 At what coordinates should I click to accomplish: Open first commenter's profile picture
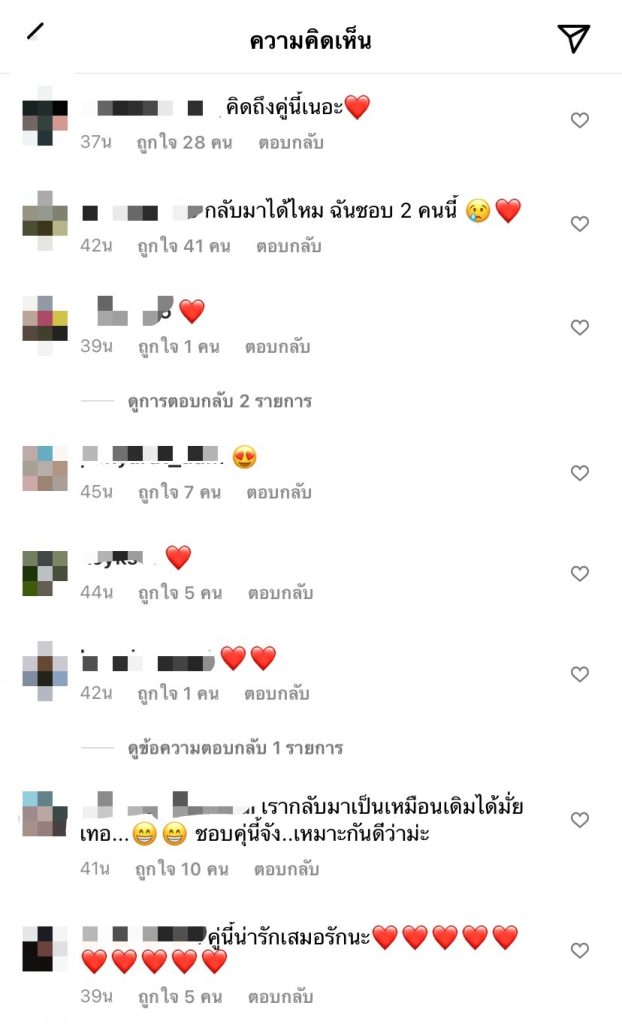click(45, 116)
